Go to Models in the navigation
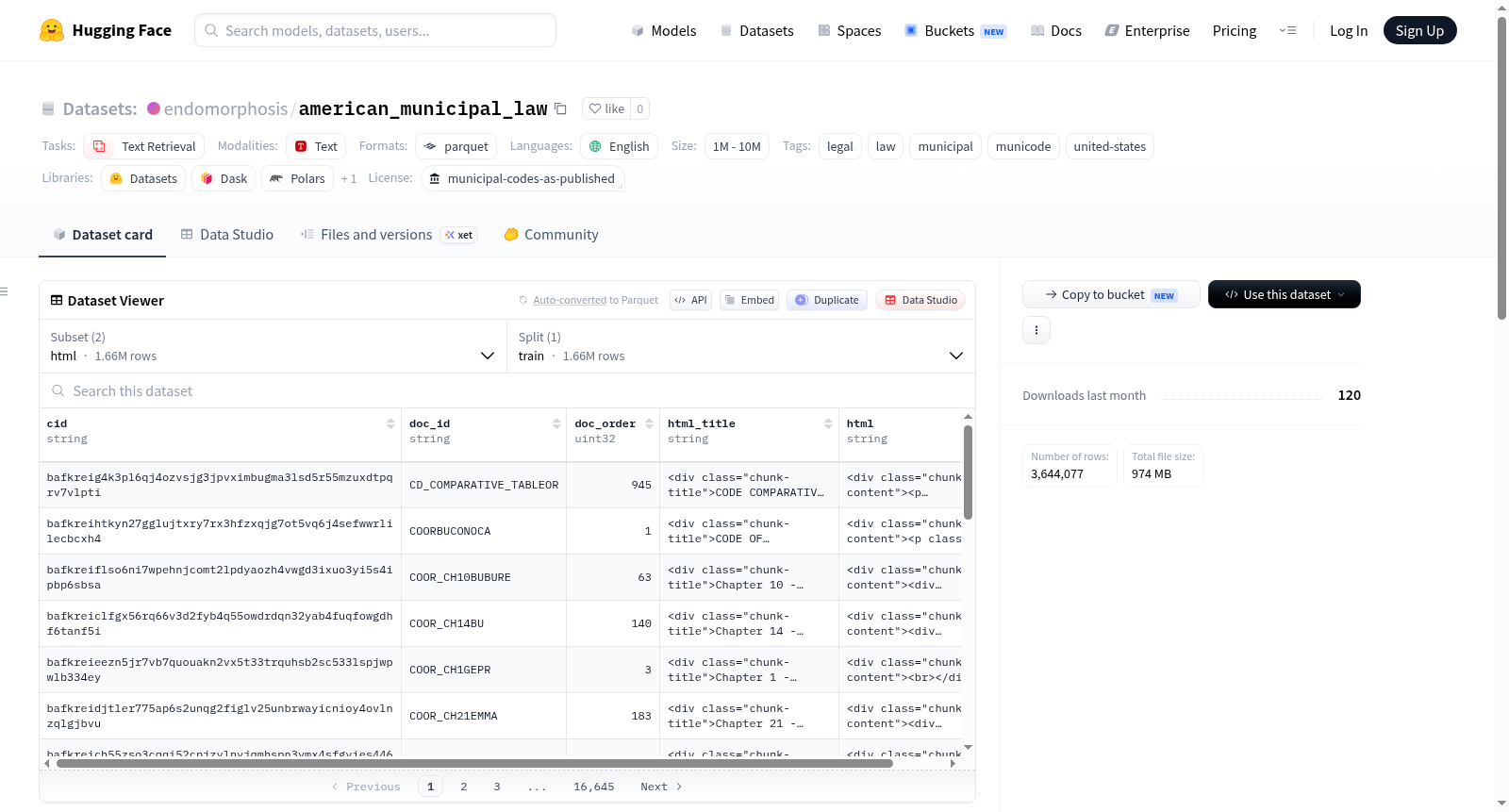The height and width of the screenshot is (812, 1509). pos(664,30)
